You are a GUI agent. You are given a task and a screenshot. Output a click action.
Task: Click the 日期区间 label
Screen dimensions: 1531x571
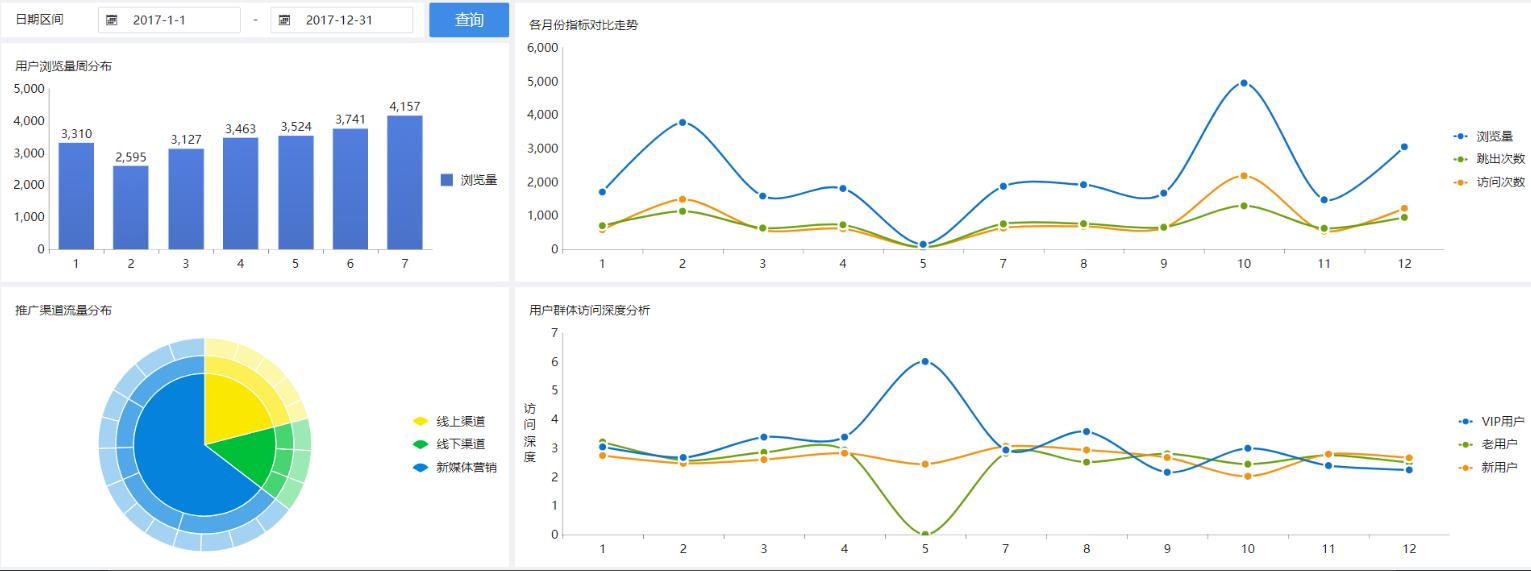tap(40, 20)
